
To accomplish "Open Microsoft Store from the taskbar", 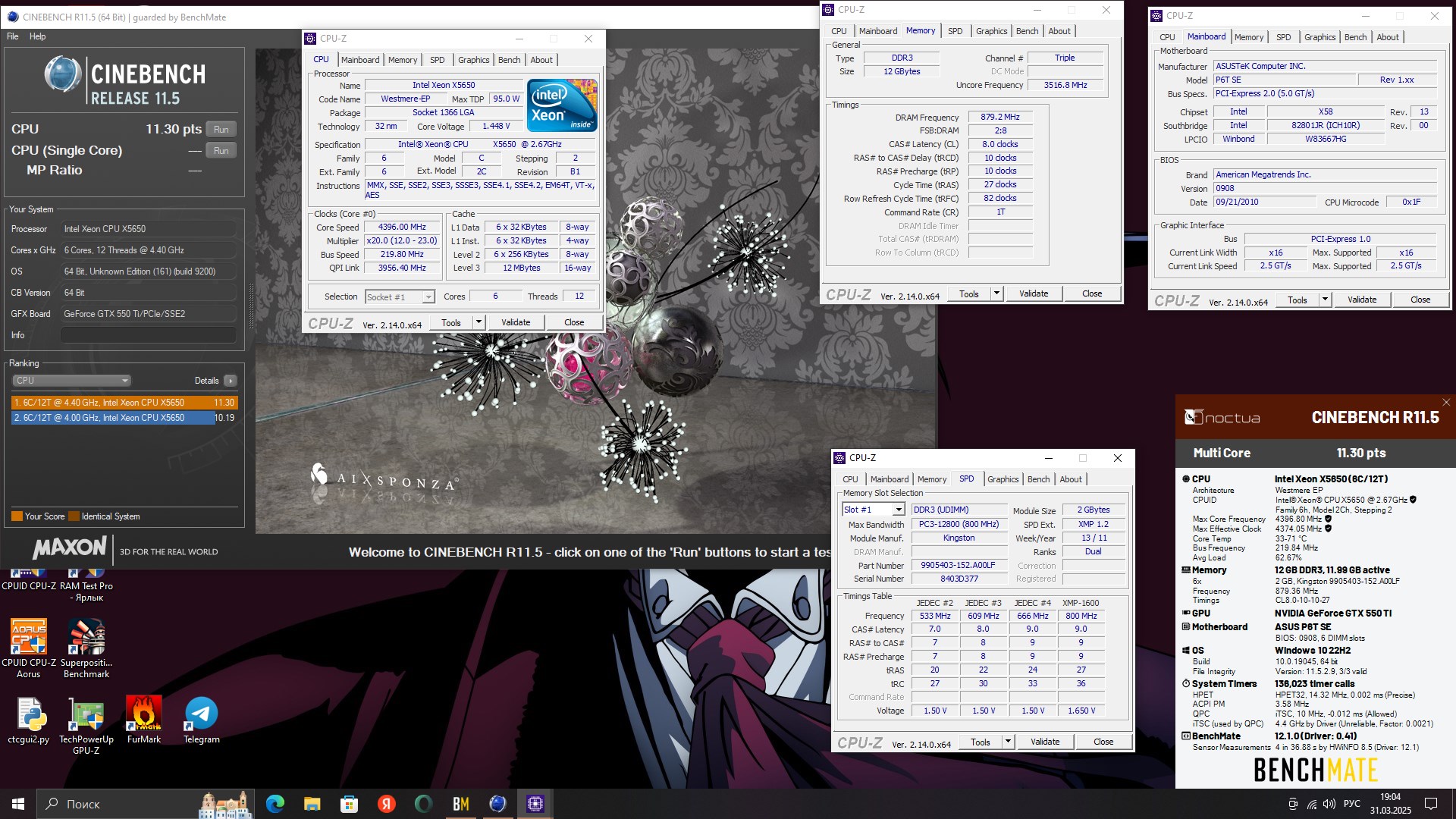I will pyautogui.click(x=349, y=804).
